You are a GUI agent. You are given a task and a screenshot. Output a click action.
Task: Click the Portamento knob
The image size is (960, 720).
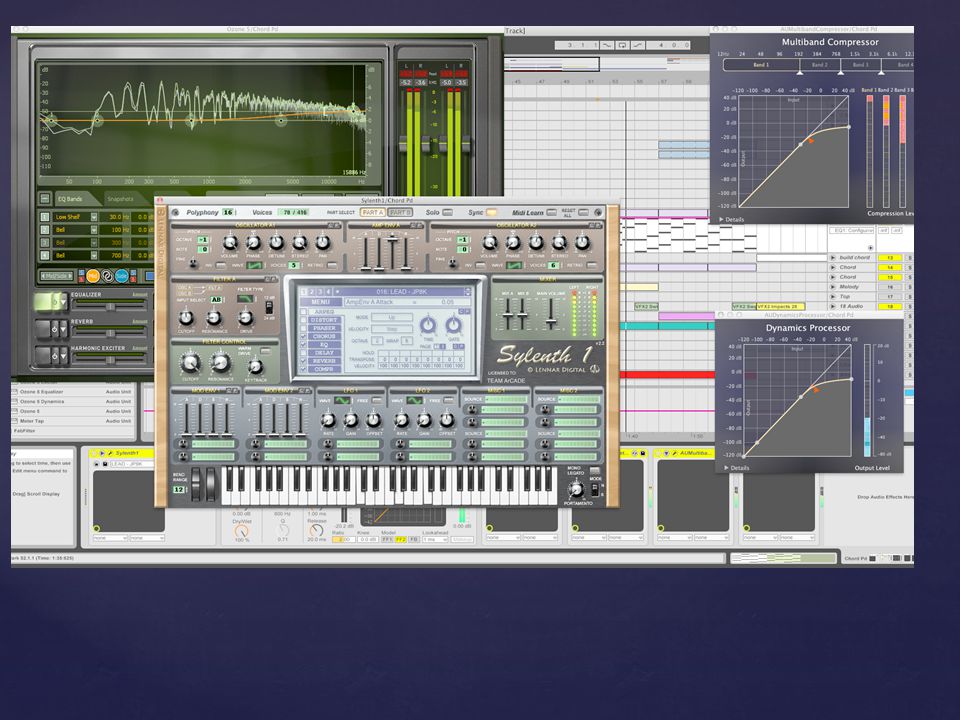(x=575, y=489)
